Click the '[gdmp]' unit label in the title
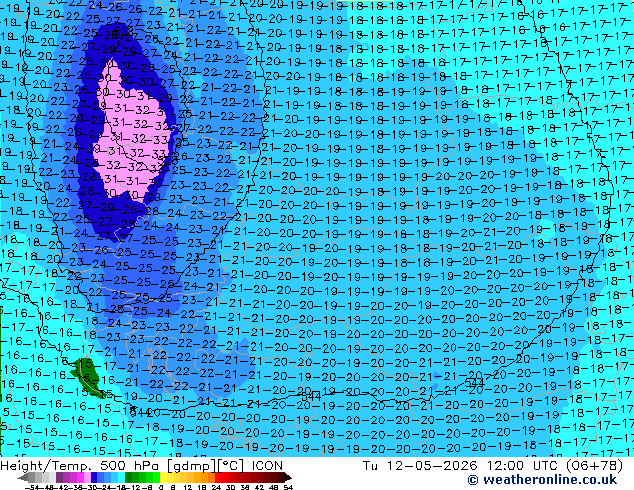This screenshot has width=634, height=490. click(x=191, y=466)
